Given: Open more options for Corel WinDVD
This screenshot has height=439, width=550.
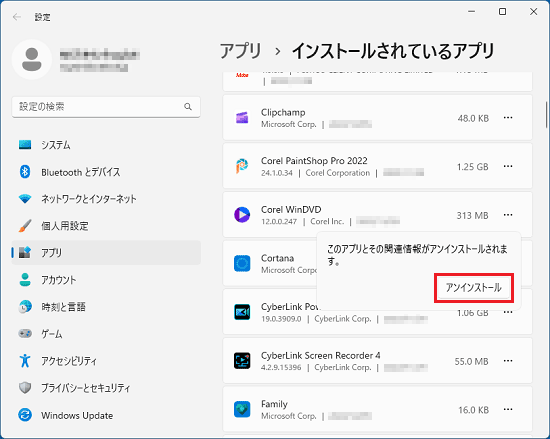Looking at the screenshot, I should click(508, 215).
